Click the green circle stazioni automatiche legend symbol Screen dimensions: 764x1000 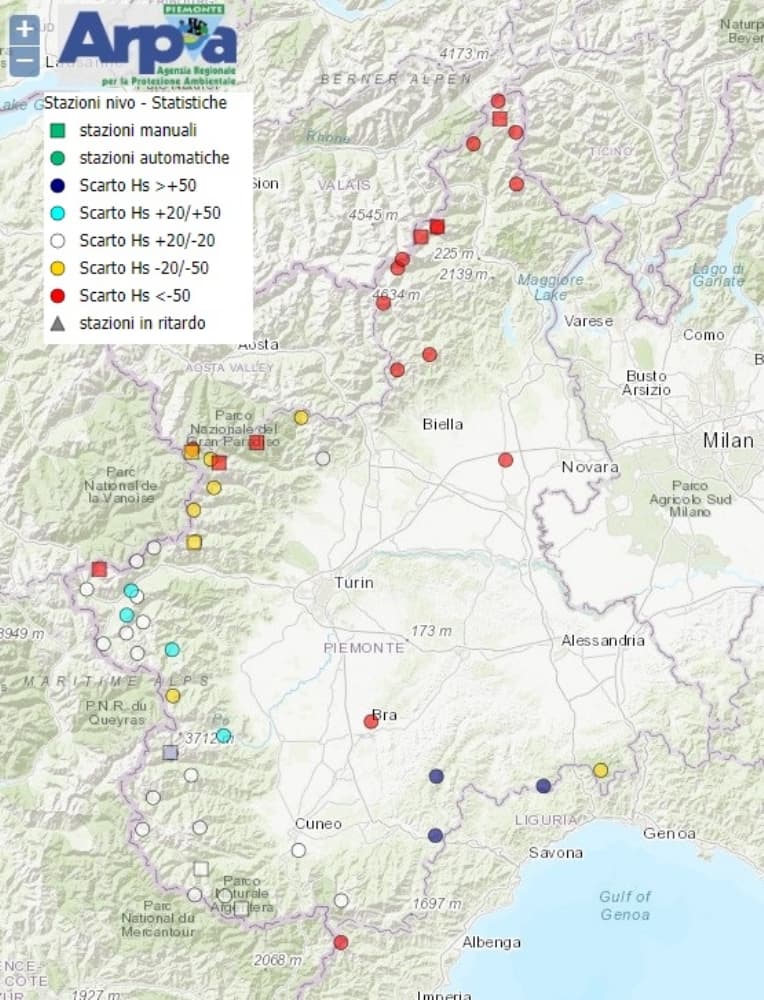click(x=59, y=158)
